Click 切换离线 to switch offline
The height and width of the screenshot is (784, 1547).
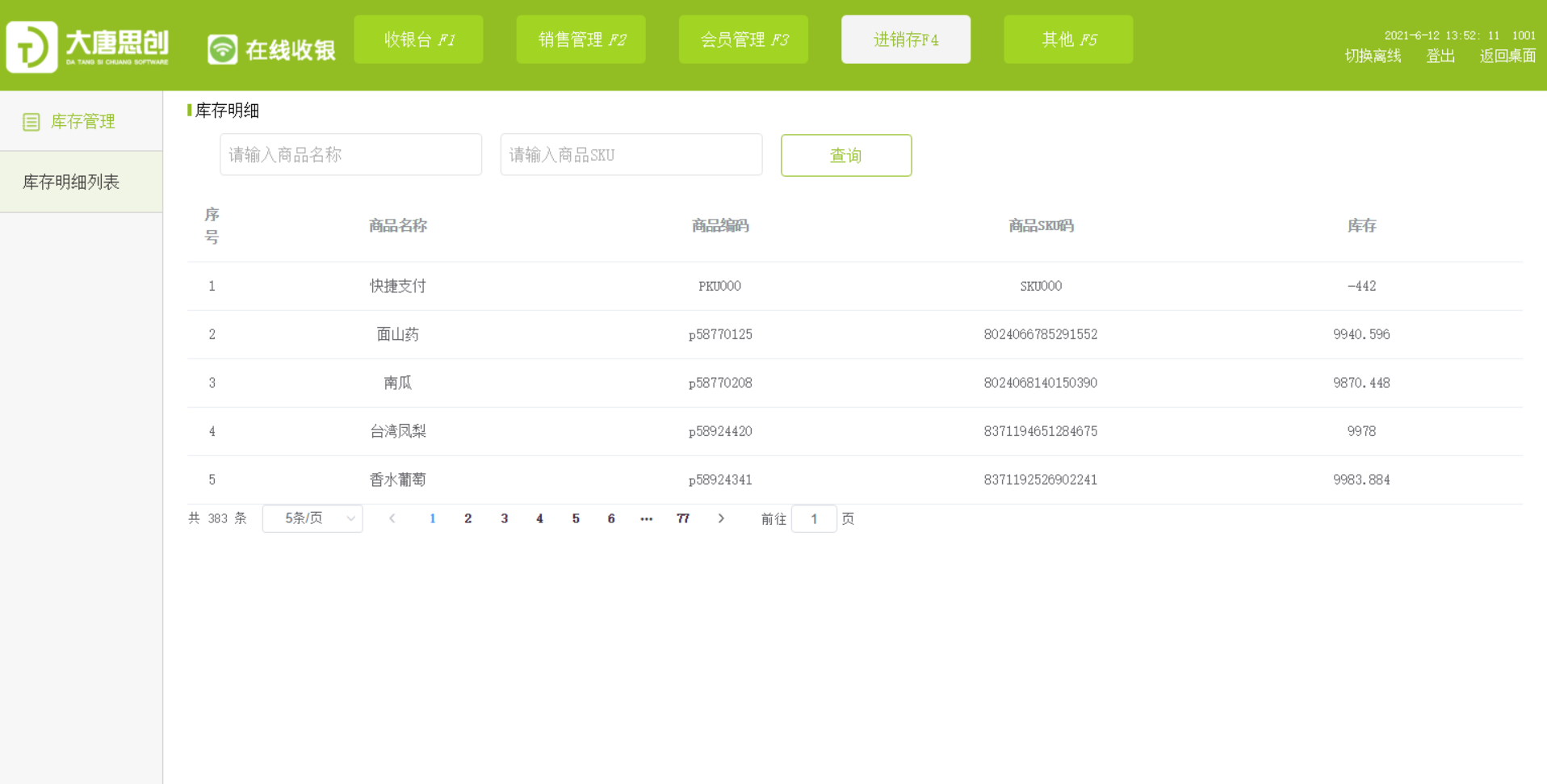coord(1372,56)
